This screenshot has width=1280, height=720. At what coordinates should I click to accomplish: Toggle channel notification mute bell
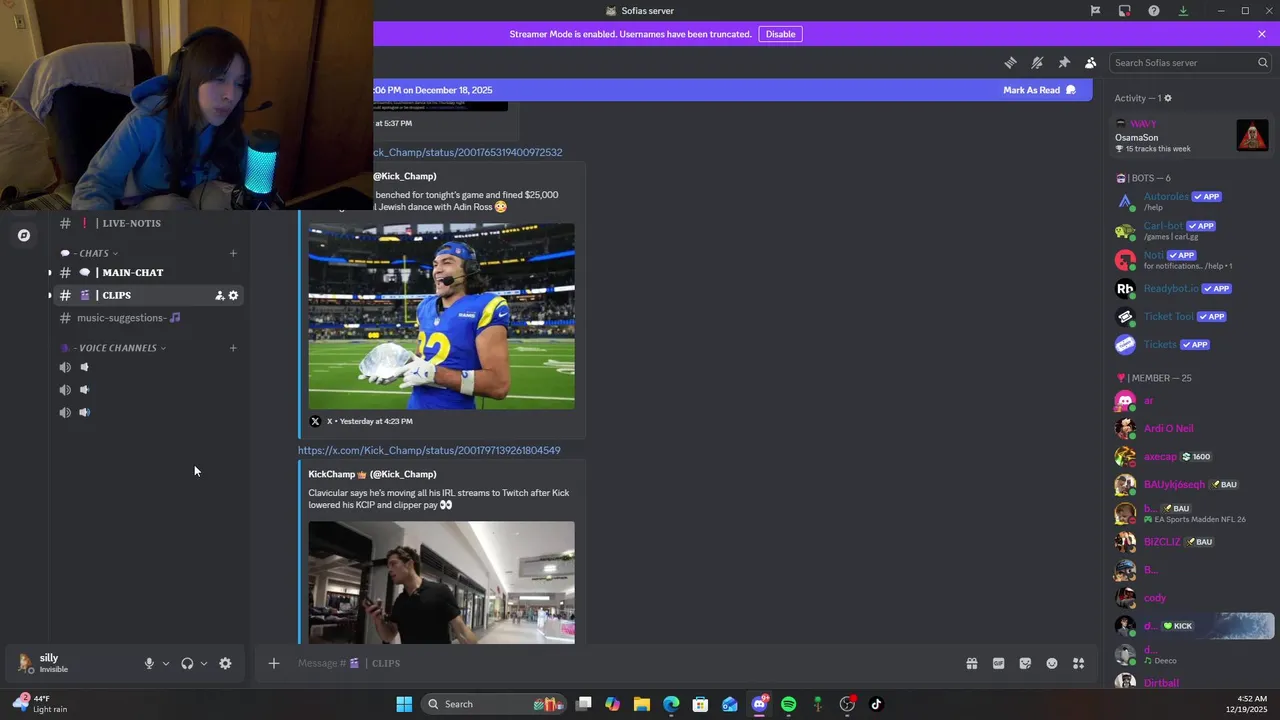click(1037, 62)
